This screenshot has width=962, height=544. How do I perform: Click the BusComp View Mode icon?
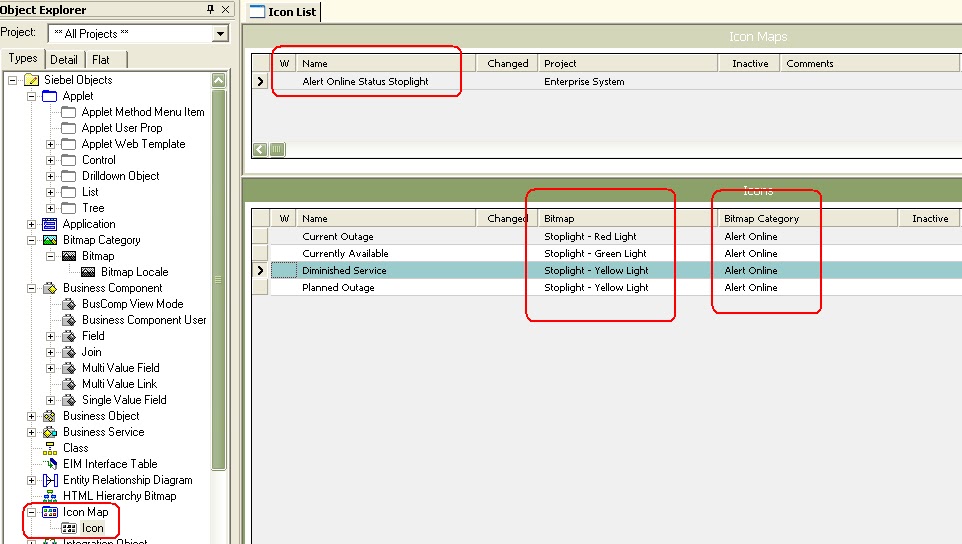[x=69, y=304]
